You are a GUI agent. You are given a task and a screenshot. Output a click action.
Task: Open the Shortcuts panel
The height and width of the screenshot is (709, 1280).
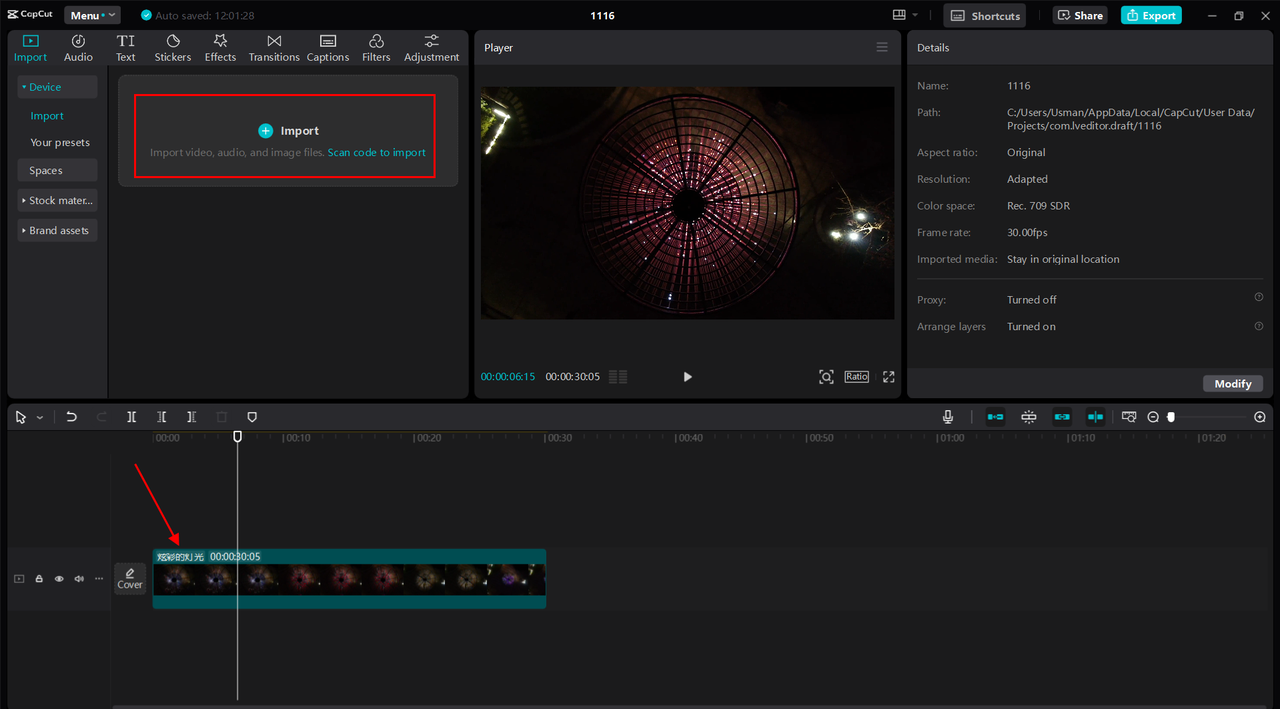985,15
